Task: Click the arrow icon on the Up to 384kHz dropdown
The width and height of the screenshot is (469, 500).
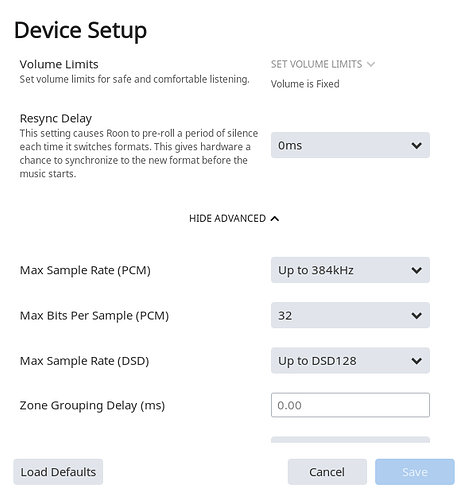Action: (x=416, y=270)
